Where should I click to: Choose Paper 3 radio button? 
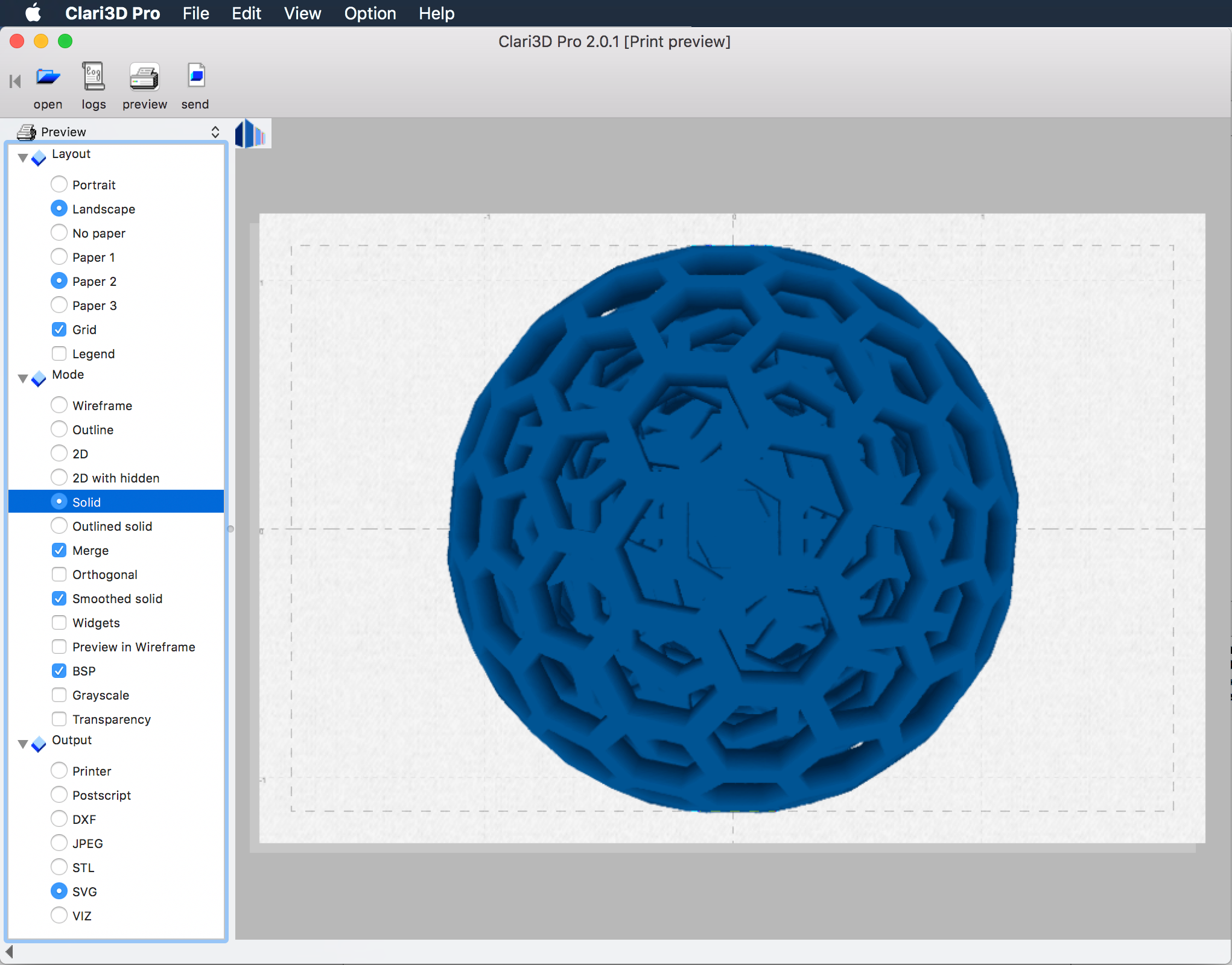tap(59, 305)
